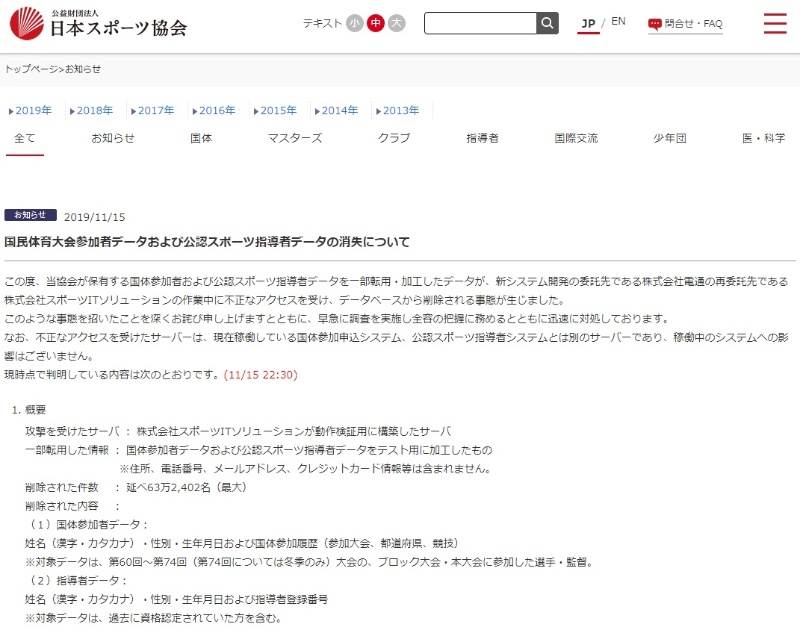Set text size to medium (中)
Viewport: 800px width, 630px height.
pyautogui.click(x=375, y=23)
